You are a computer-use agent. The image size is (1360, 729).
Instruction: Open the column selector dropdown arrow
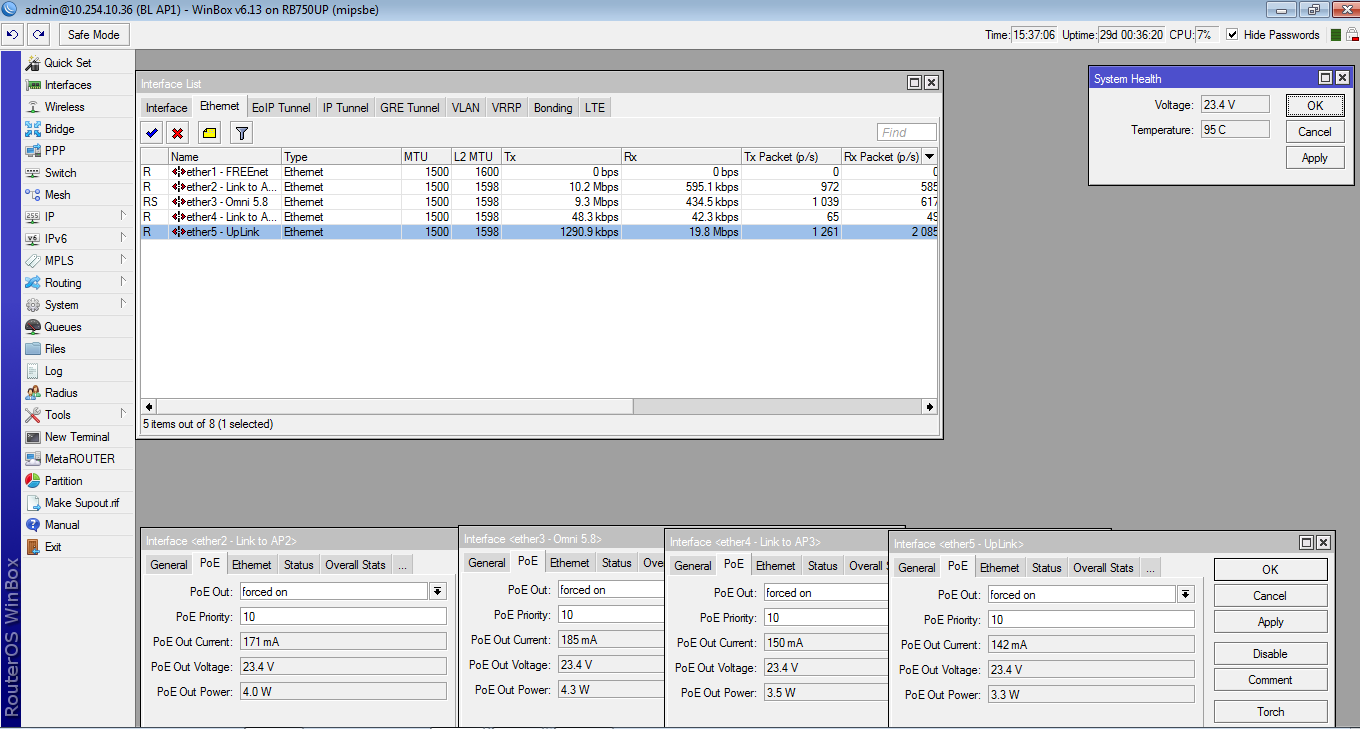pyautogui.click(x=930, y=157)
